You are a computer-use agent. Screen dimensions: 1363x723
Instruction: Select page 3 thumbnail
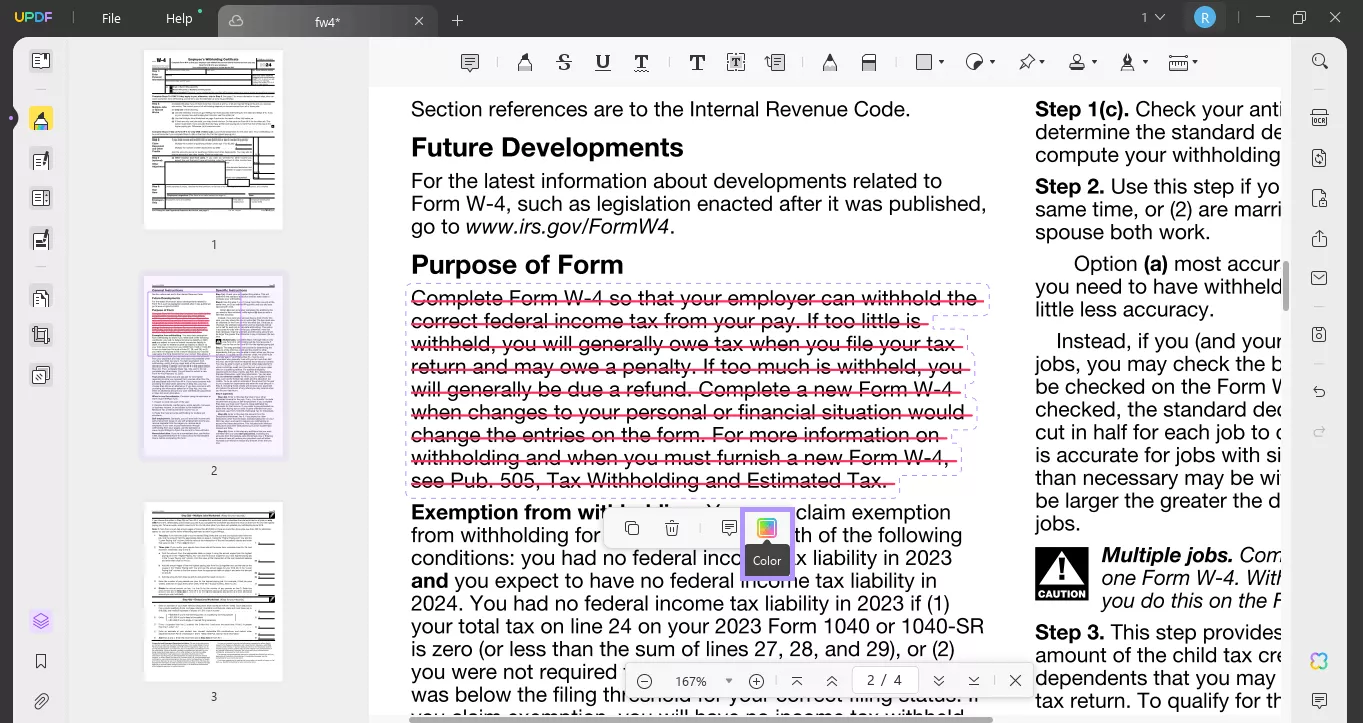[213, 591]
